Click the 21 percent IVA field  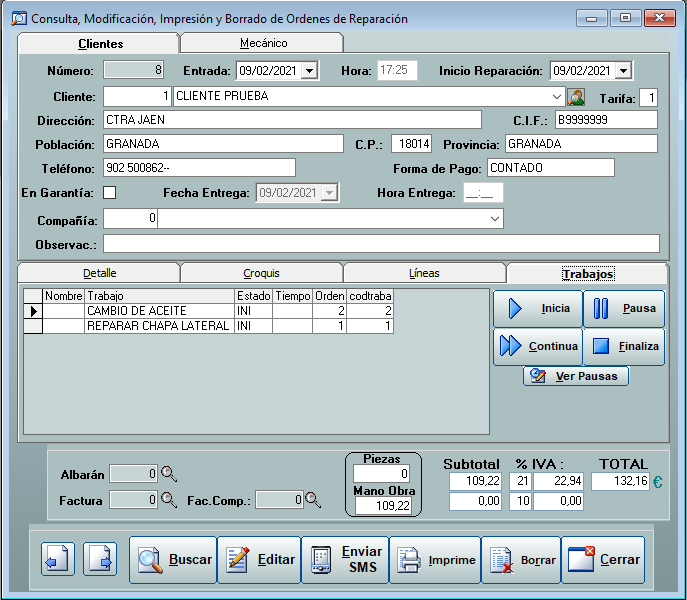point(520,481)
